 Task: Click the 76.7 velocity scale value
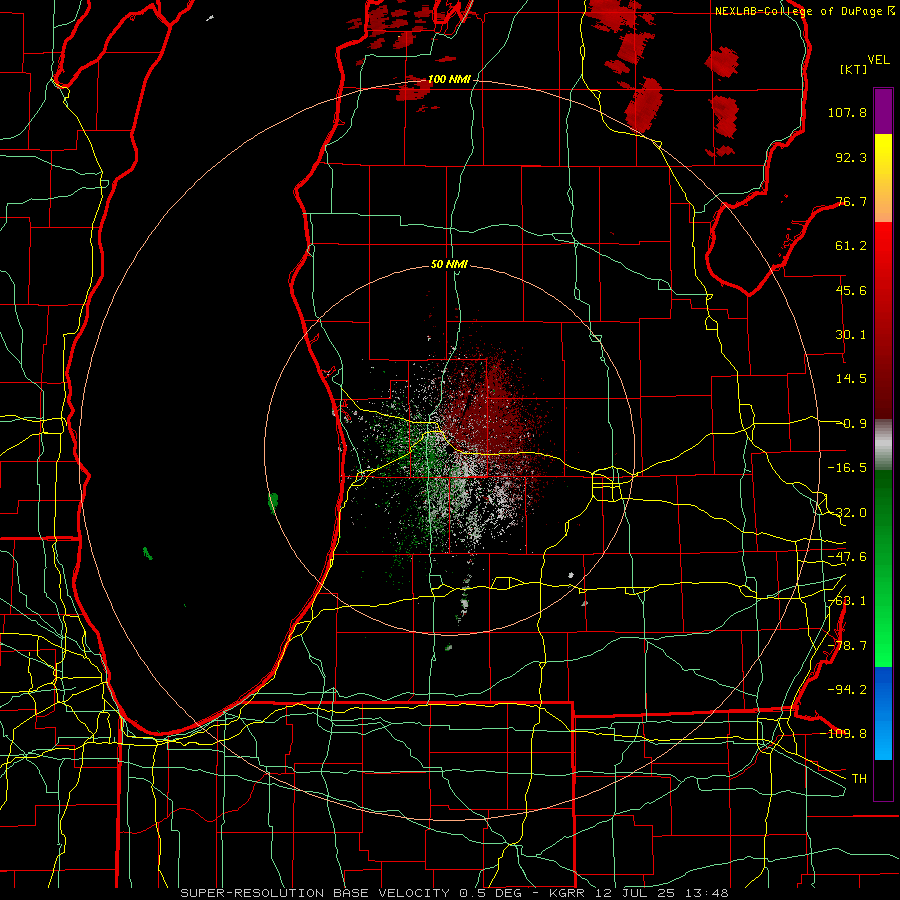851,201
